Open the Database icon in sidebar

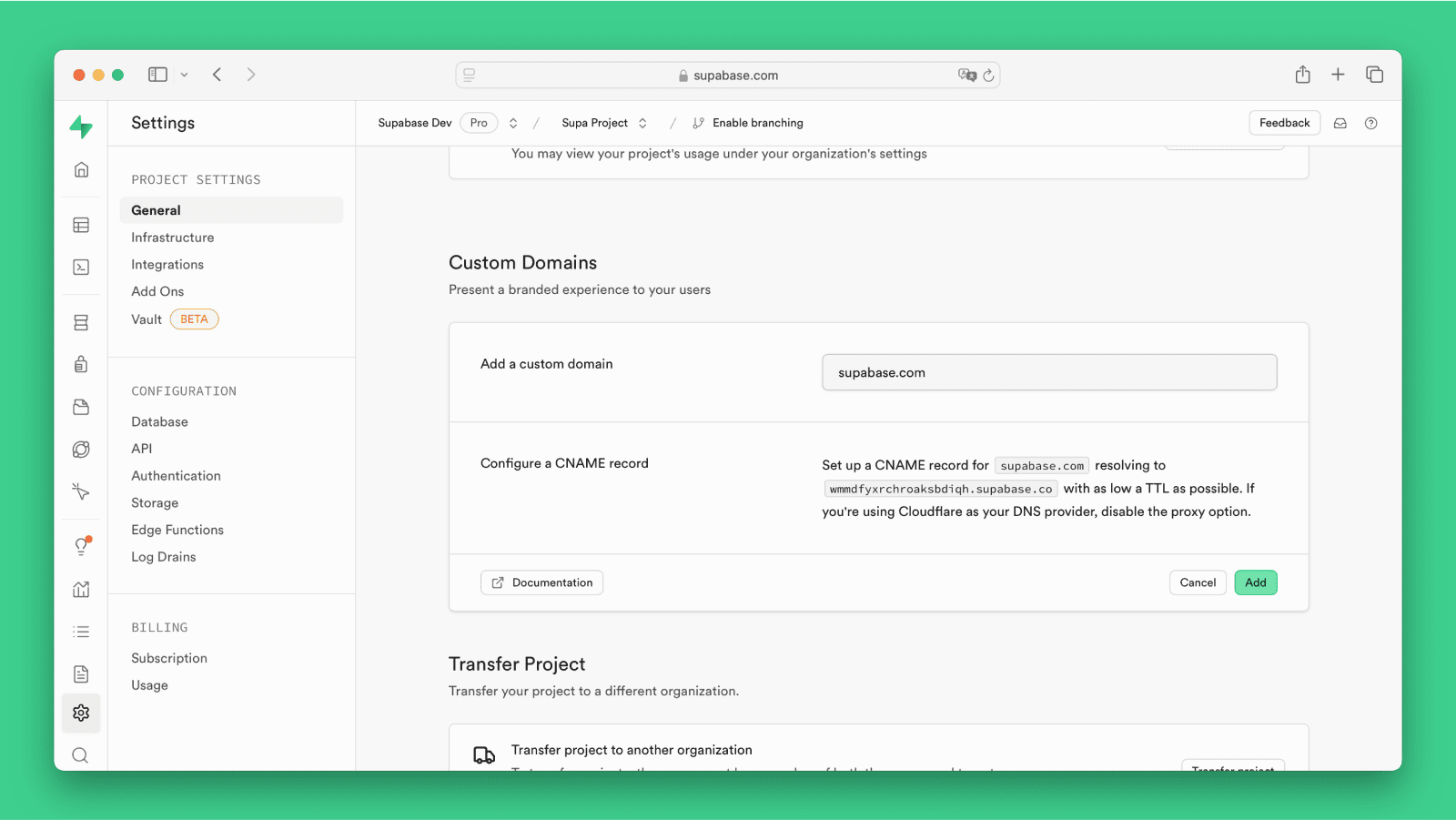point(81,322)
